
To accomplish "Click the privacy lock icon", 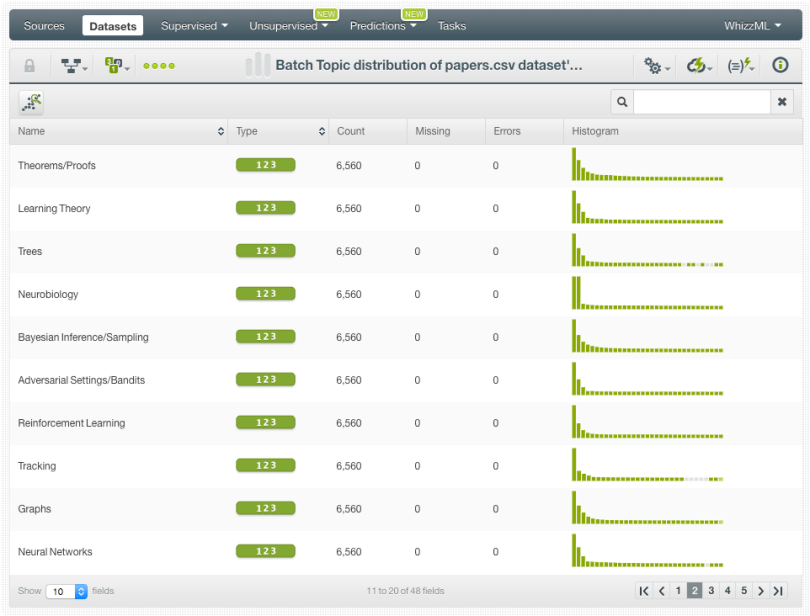I will pyautogui.click(x=29, y=66).
